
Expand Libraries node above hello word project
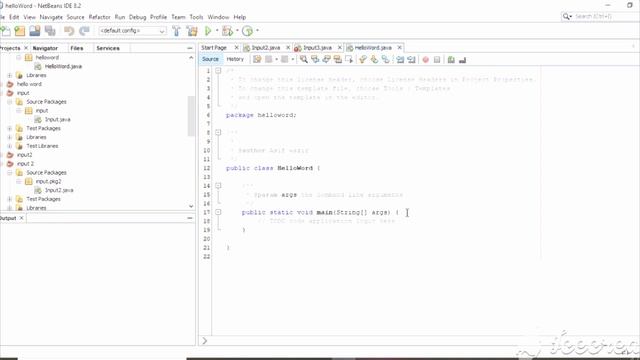(x=10, y=75)
